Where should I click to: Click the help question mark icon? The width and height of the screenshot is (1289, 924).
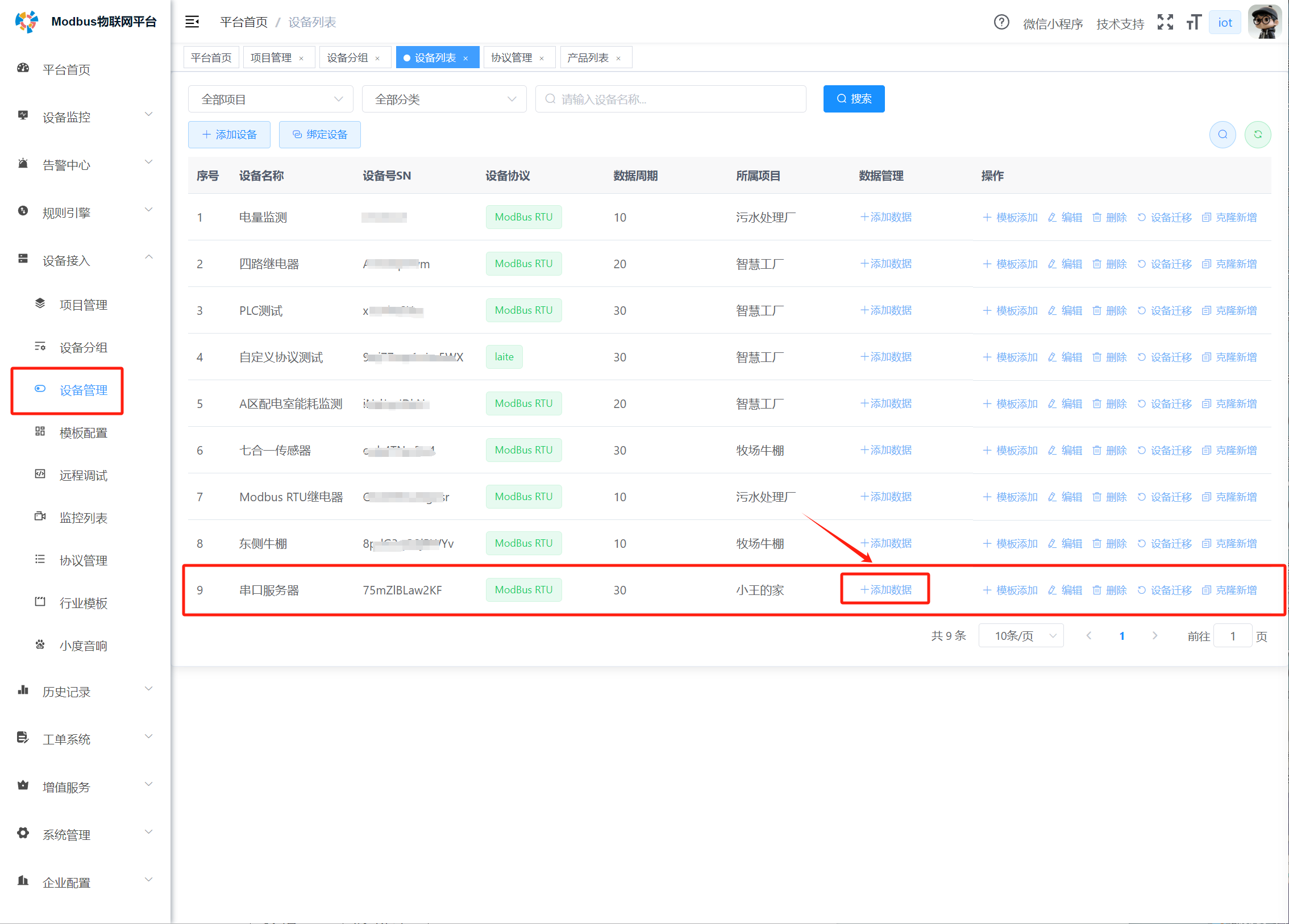click(x=1001, y=22)
